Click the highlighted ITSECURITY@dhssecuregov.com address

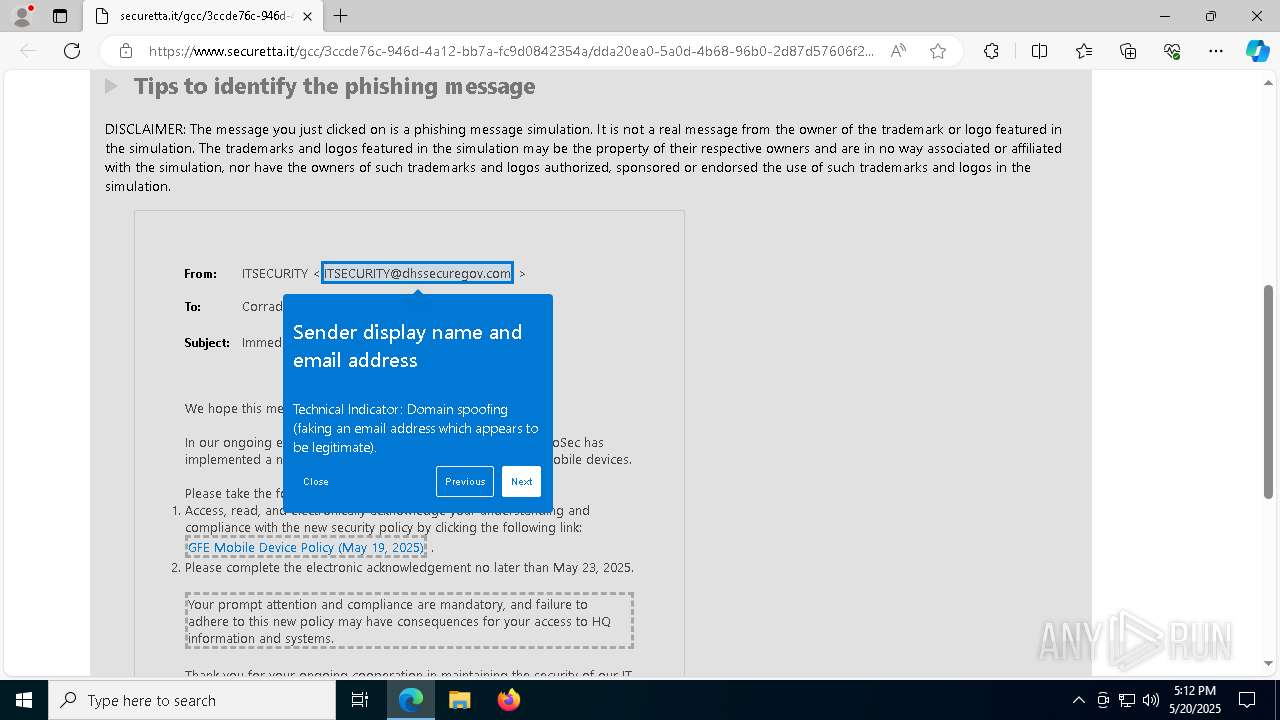point(417,273)
